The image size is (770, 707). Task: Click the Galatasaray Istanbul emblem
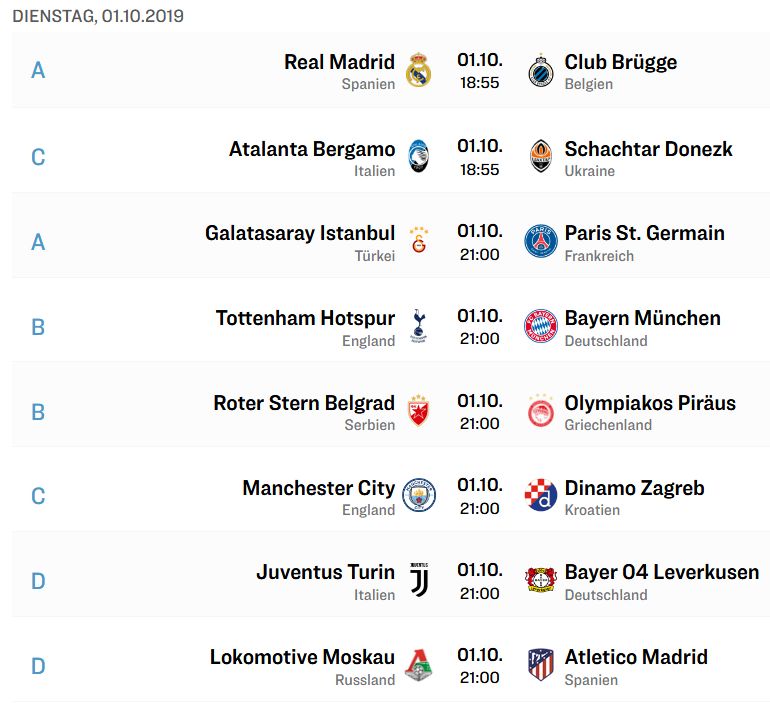pos(419,239)
